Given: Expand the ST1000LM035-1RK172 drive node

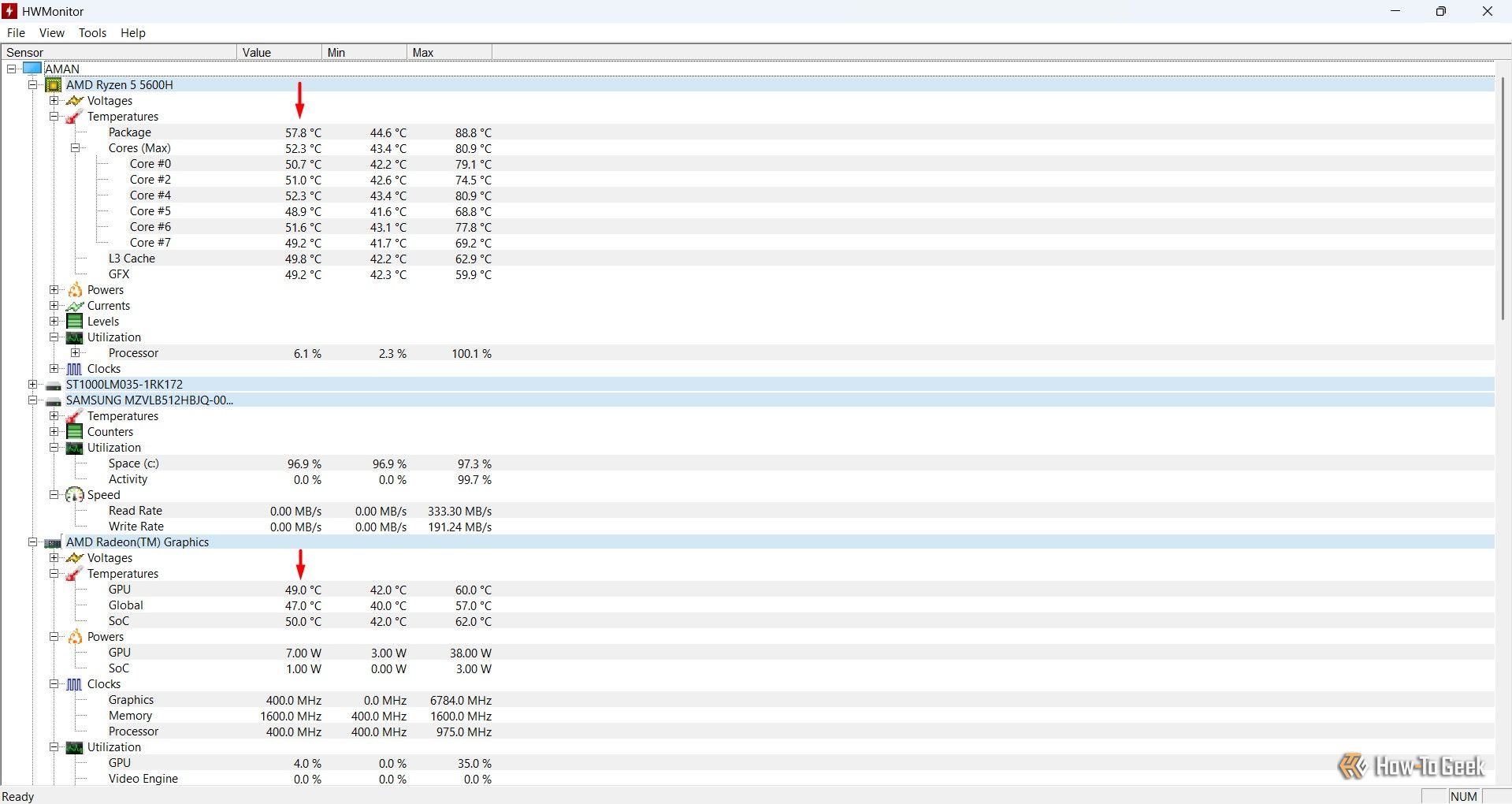Looking at the screenshot, I should point(32,385).
